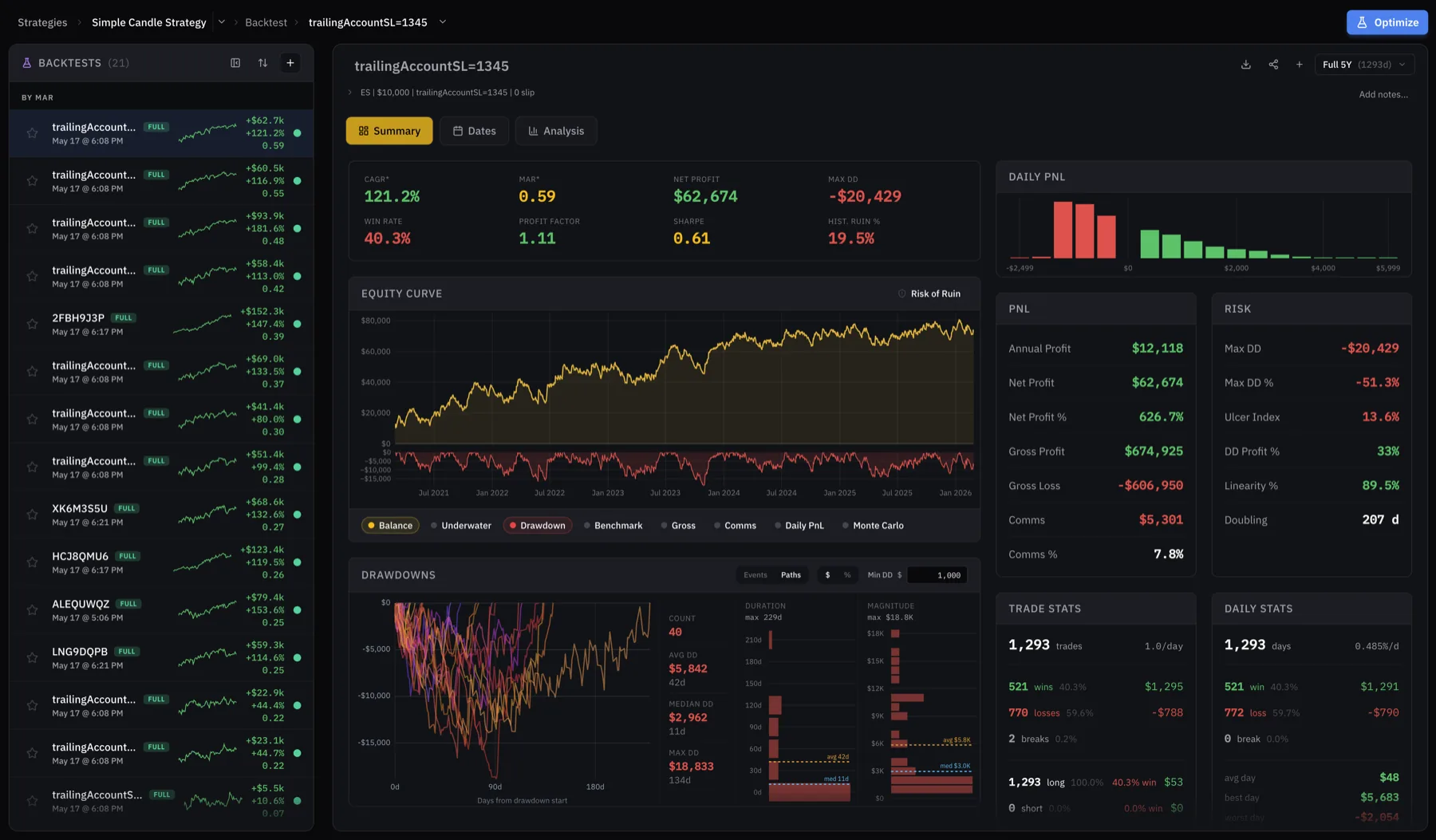Screen dimensions: 1436x840
Task: Click the share icon in header
Action: point(1273,65)
